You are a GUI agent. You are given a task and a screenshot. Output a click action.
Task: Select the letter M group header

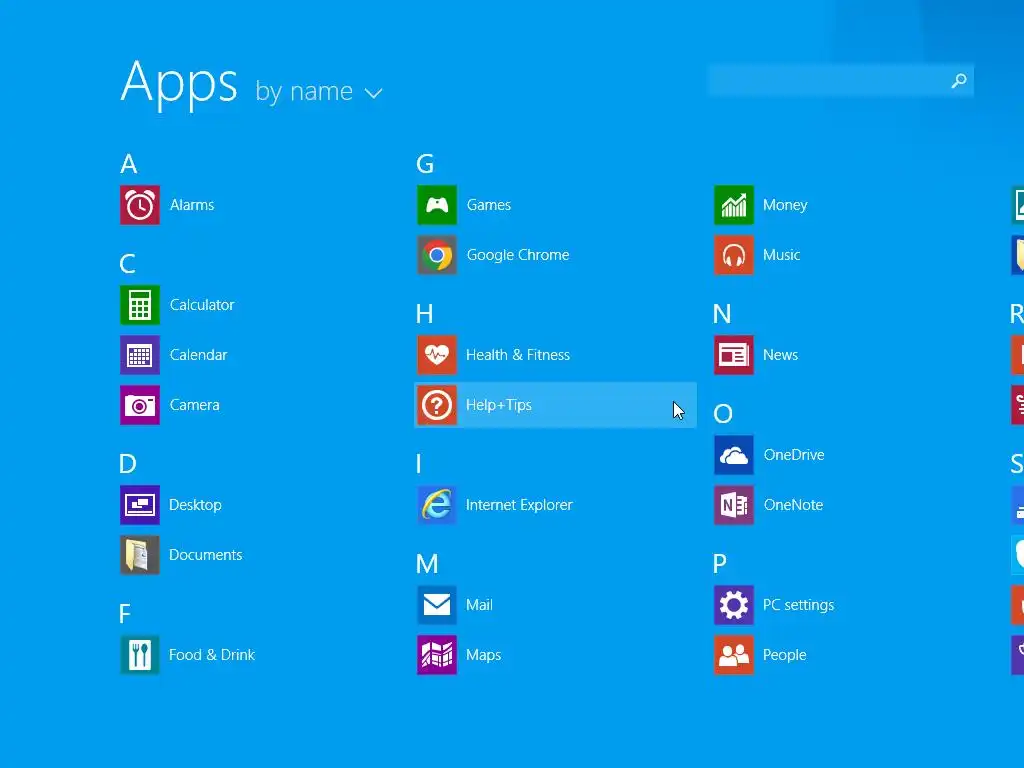427,564
